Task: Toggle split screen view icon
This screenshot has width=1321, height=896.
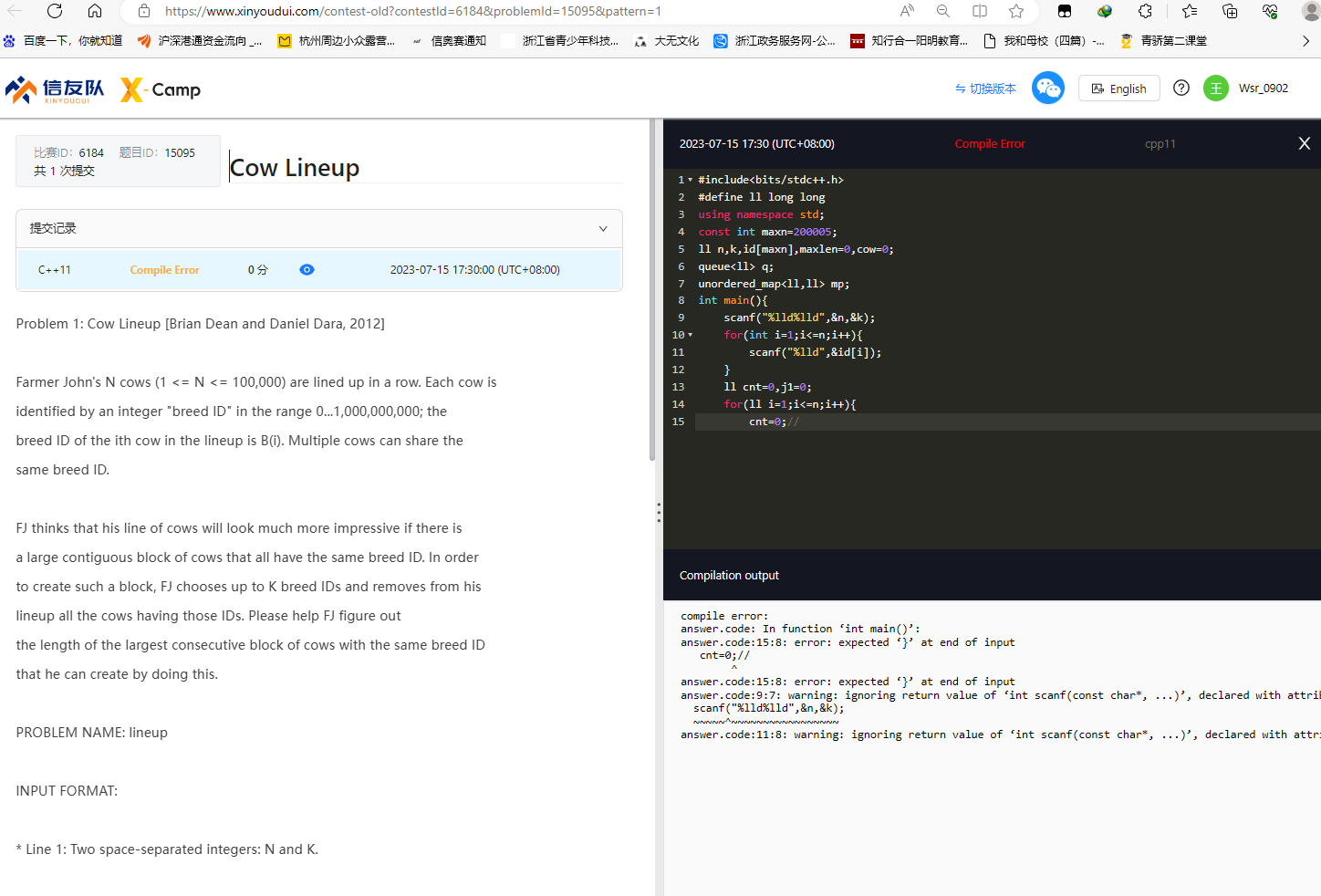Action: tap(980, 11)
